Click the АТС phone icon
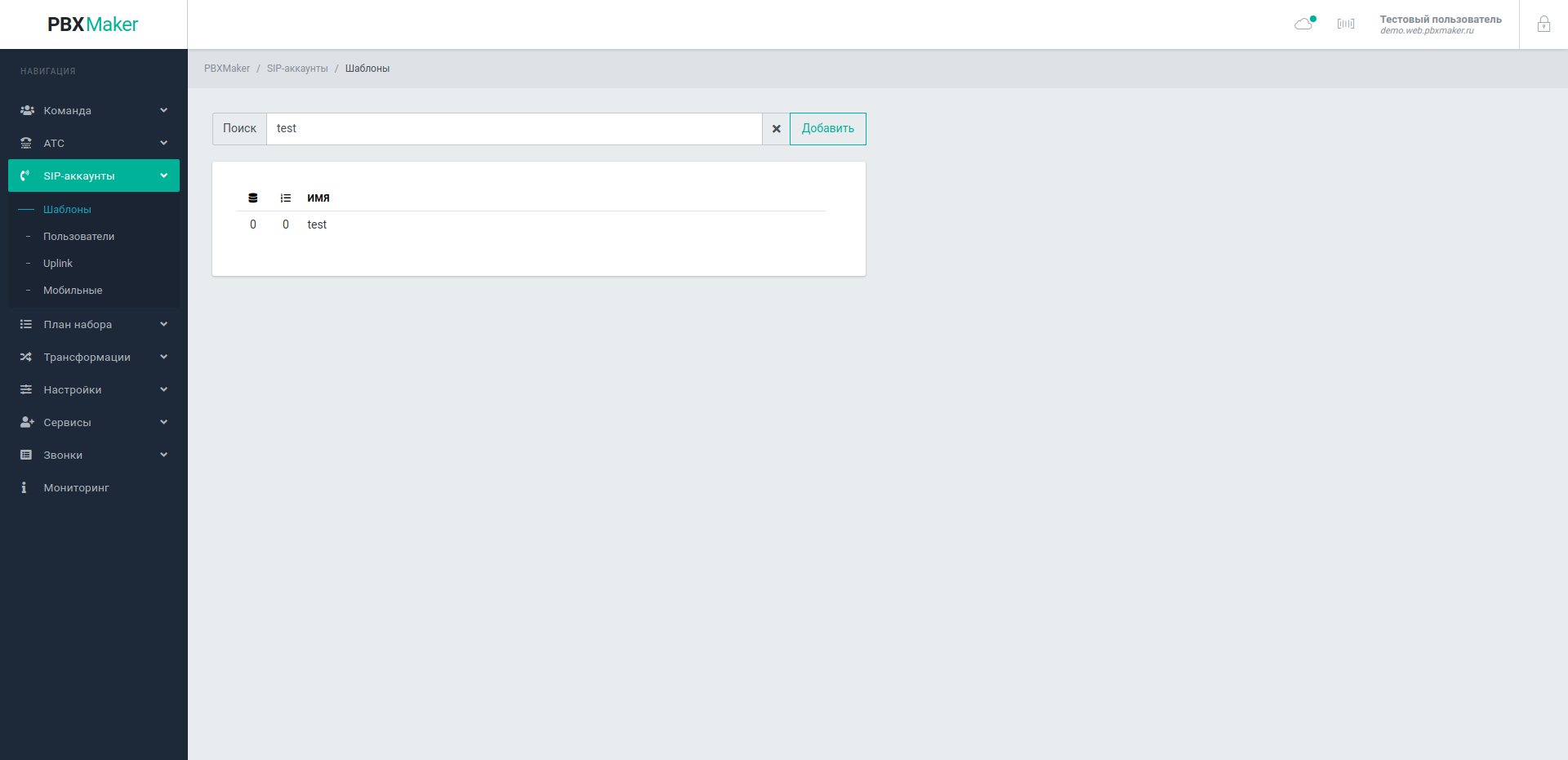This screenshot has height=760, width=1568. [26, 143]
